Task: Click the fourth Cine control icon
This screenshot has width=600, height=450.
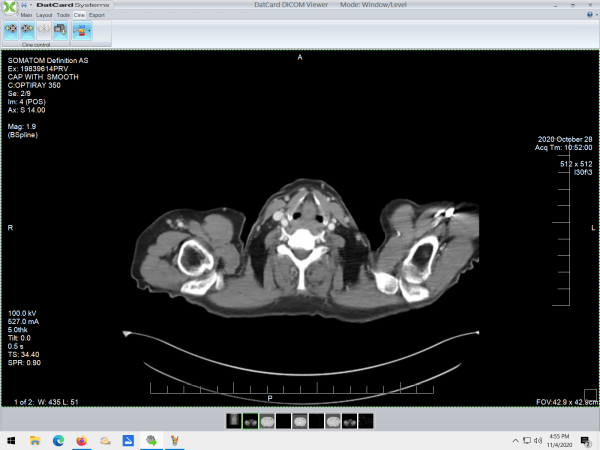Action: tap(61, 31)
